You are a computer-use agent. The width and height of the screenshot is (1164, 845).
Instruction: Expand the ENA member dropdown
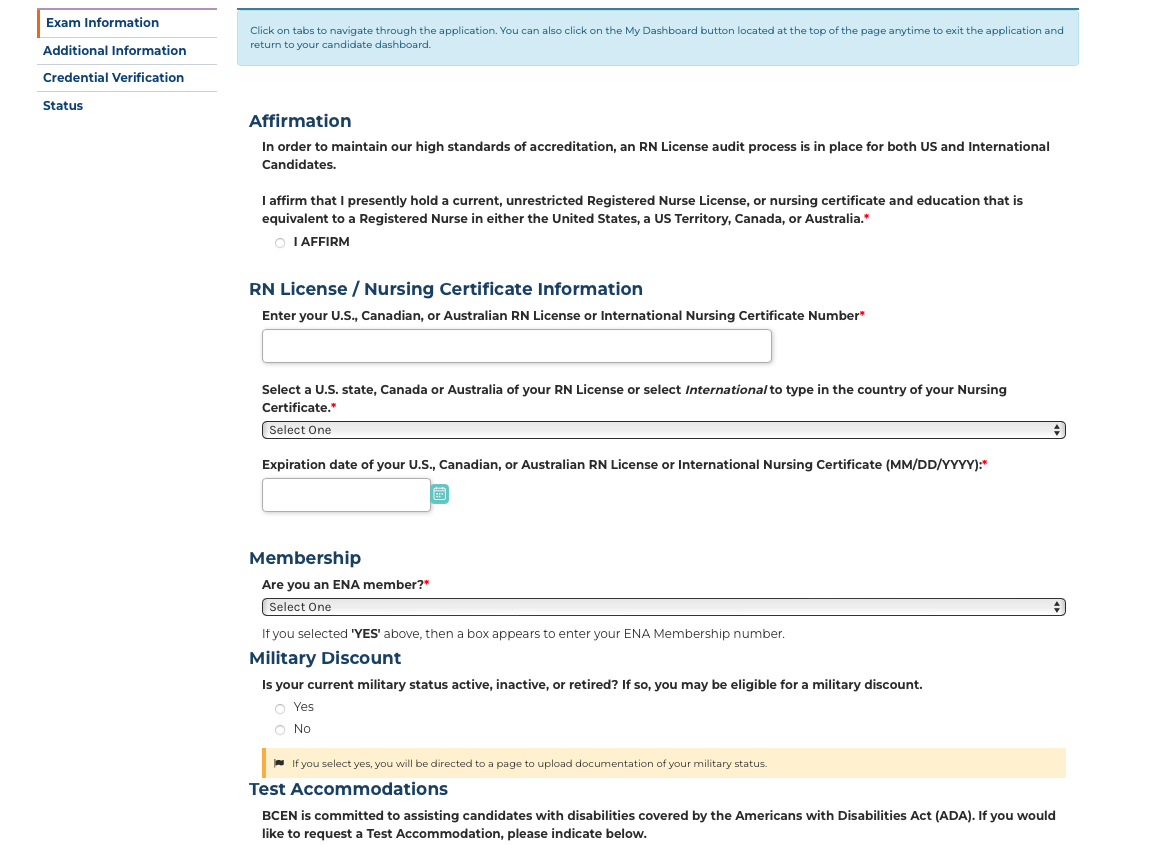pyautogui.click(x=663, y=607)
